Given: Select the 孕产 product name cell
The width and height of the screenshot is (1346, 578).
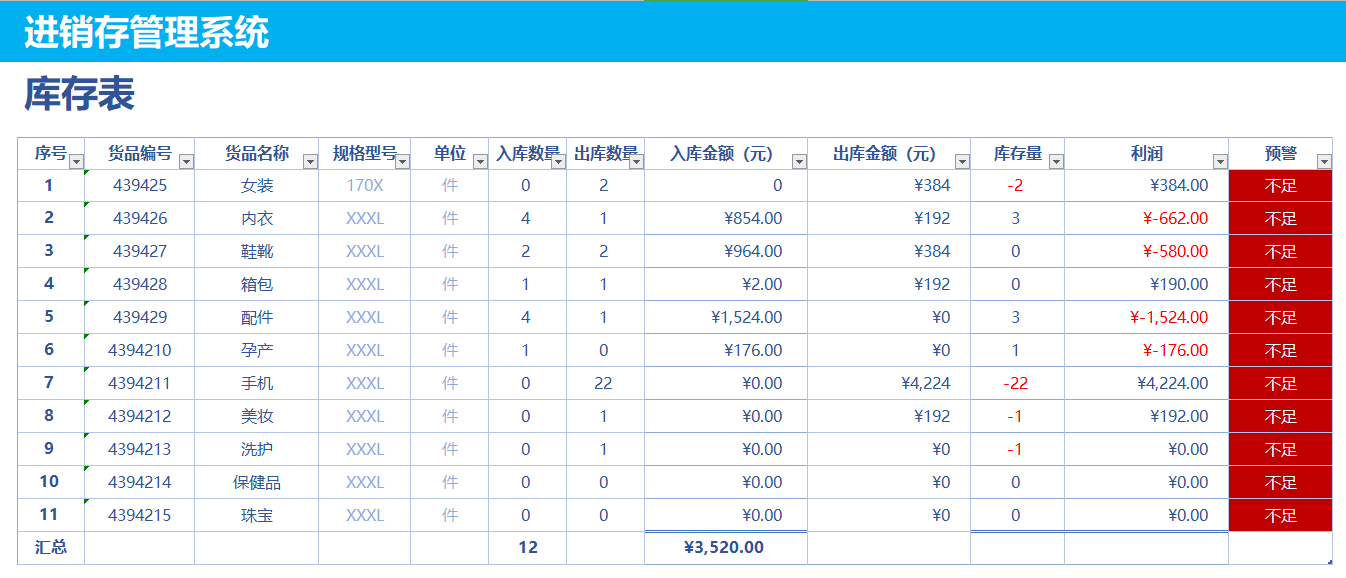Looking at the screenshot, I should pyautogui.click(x=257, y=351).
